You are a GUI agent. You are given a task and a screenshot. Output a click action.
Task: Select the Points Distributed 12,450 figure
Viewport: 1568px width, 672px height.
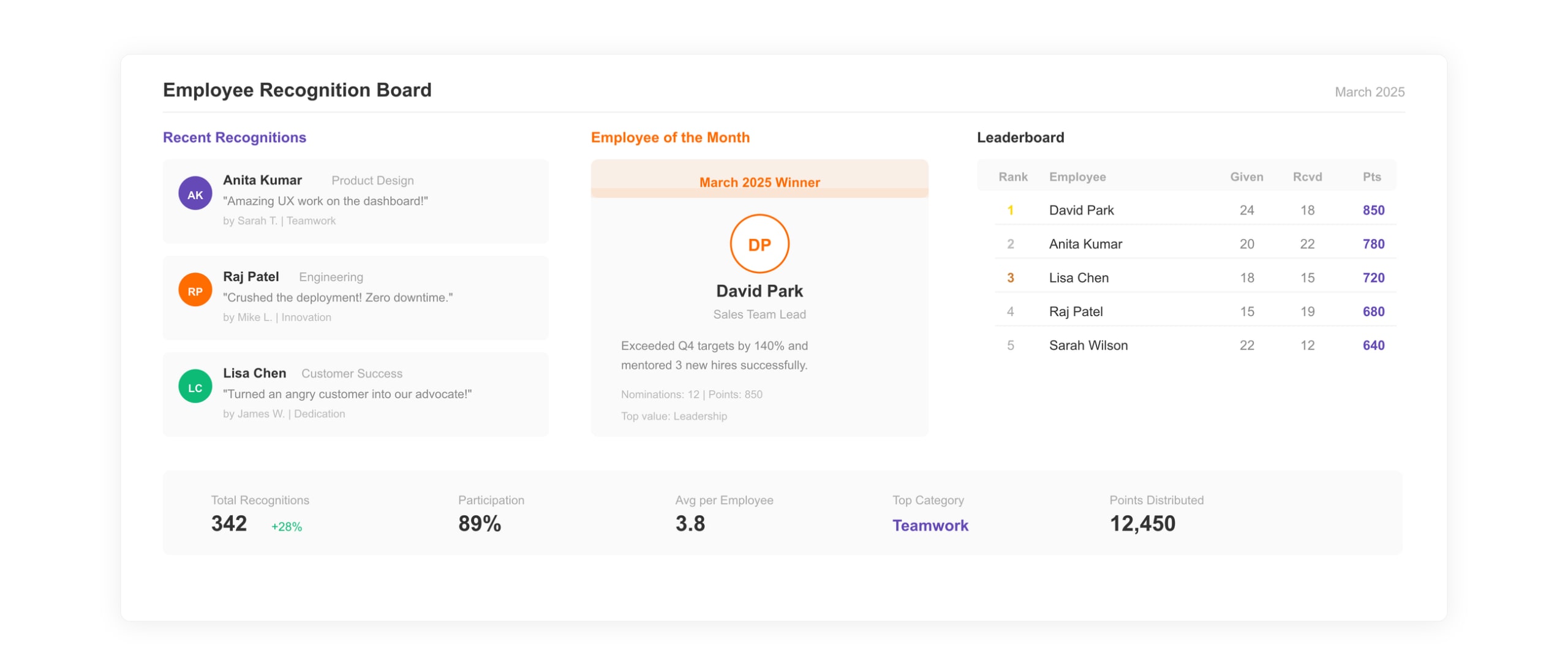(x=1143, y=523)
